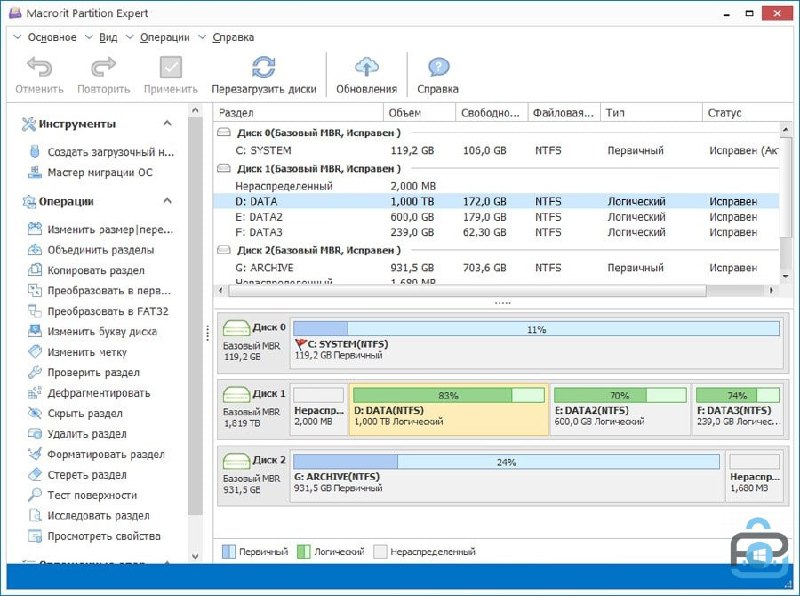Open Мастер миграции ОС wizard
The image size is (800, 596).
pyautogui.click(x=90, y=172)
